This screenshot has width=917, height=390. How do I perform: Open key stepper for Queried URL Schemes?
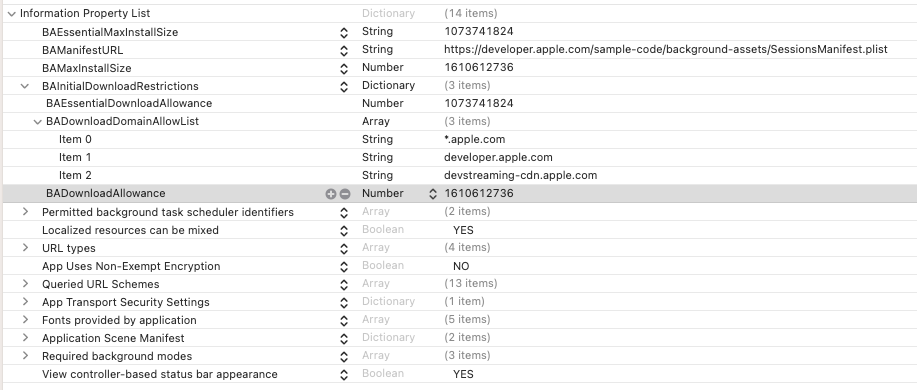click(344, 285)
